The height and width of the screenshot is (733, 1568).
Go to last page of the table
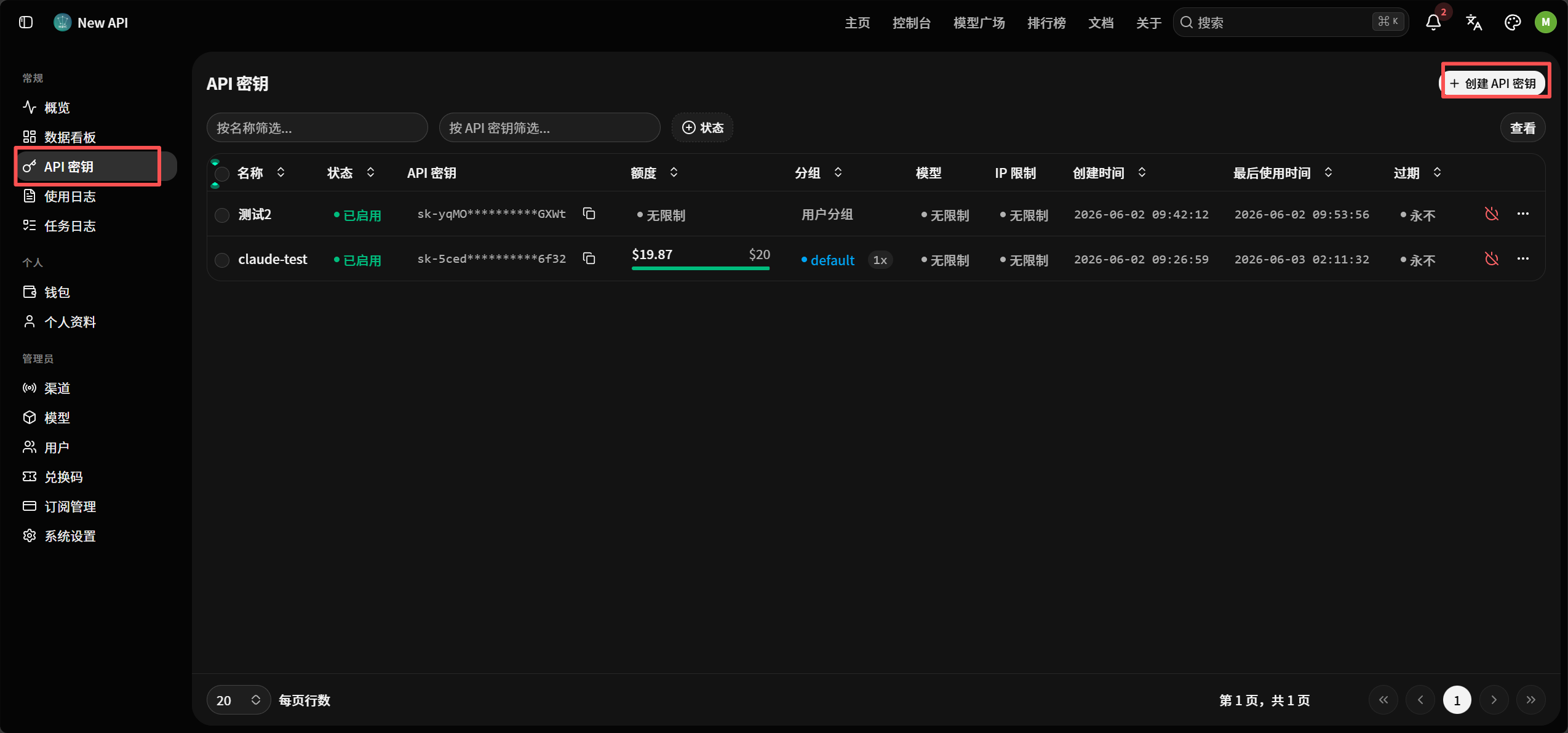[1530, 700]
